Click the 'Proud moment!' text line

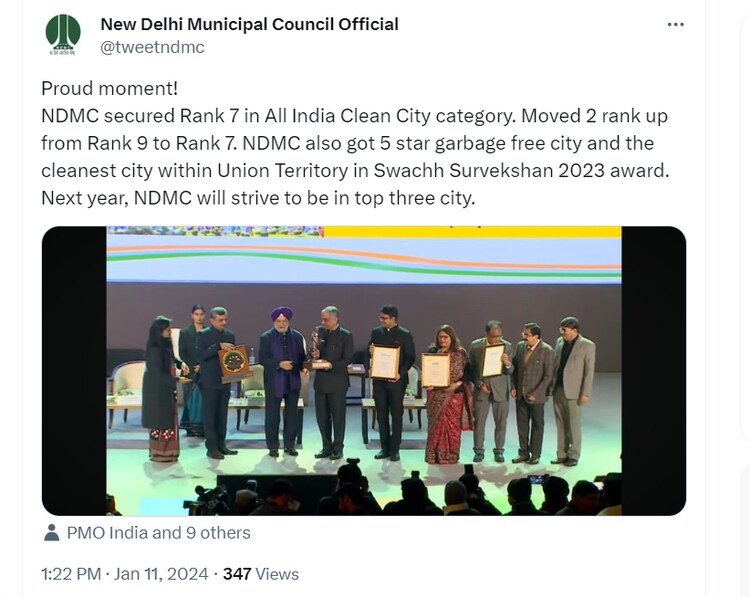click(x=108, y=89)
